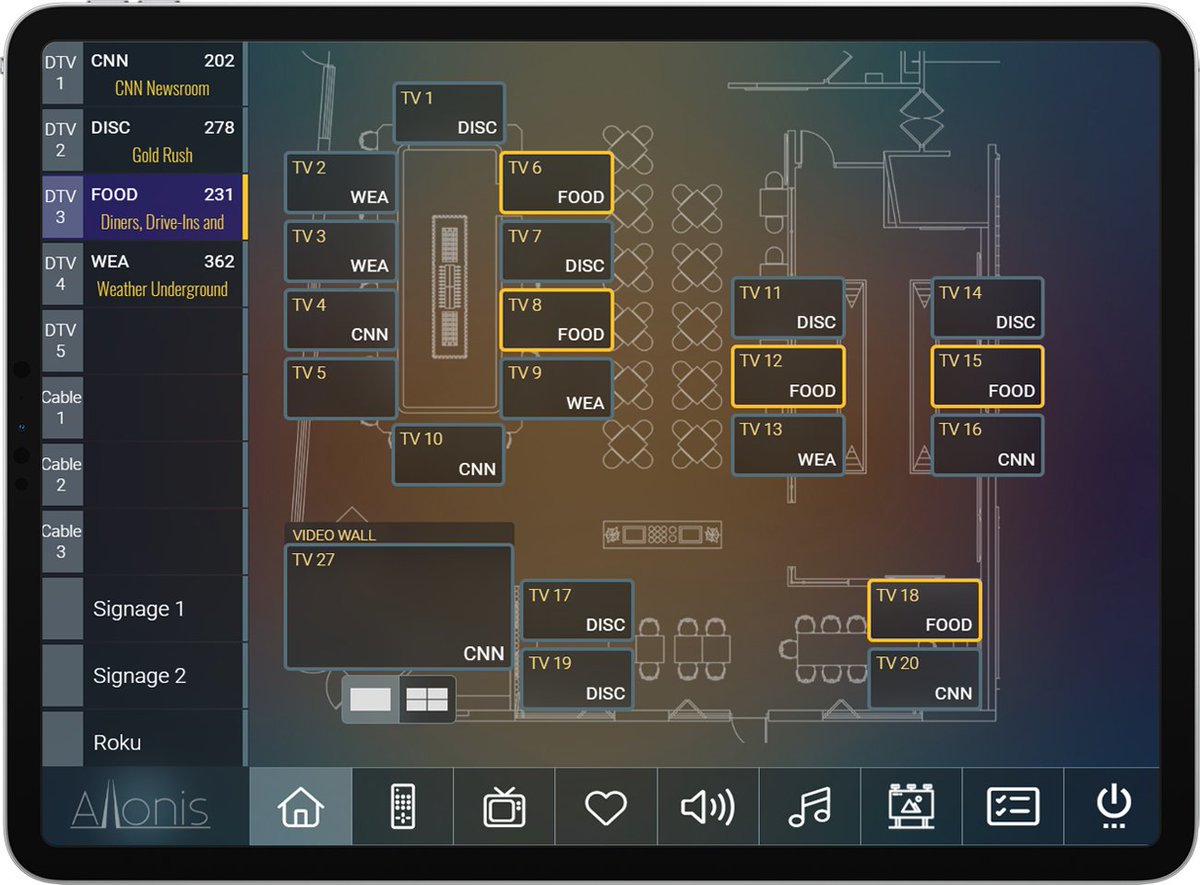Open the signage billboard icon
This screenshot has width=1200, height=885.
911,806
